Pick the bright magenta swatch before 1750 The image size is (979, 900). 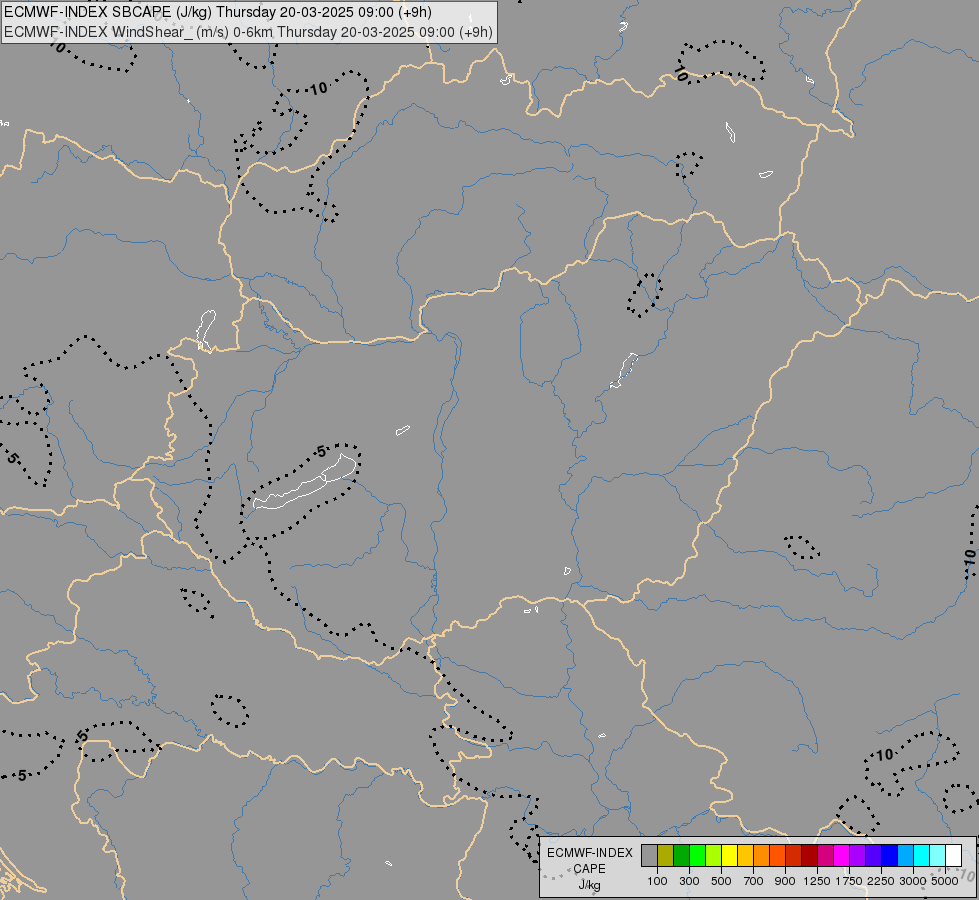[x=842, y=855]
